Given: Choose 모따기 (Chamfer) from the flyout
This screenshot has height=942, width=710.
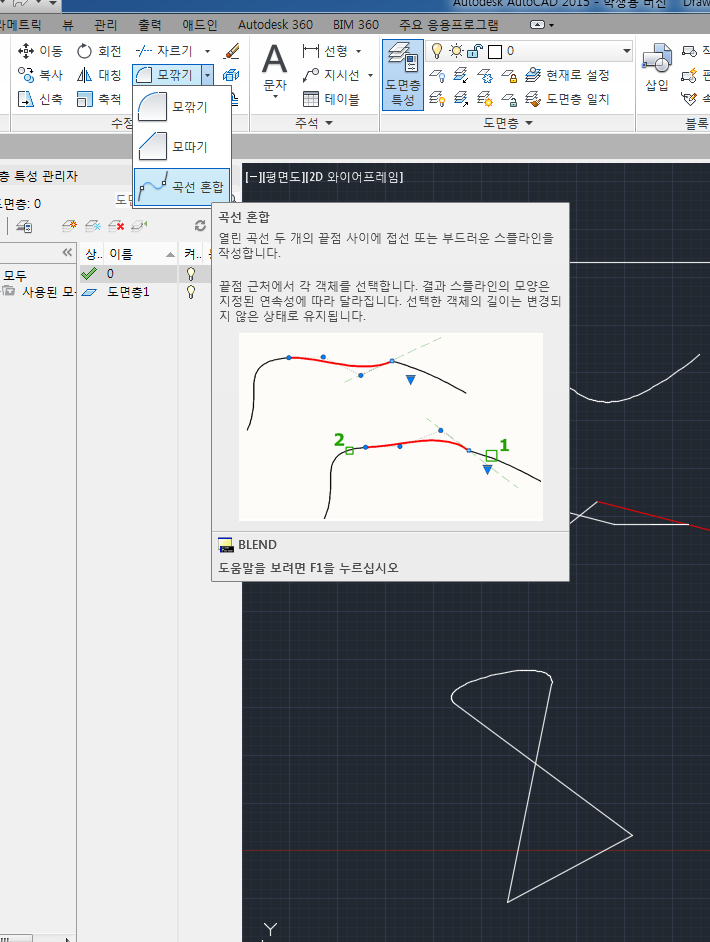Looking at the screenshot, I should pos(181,147).
